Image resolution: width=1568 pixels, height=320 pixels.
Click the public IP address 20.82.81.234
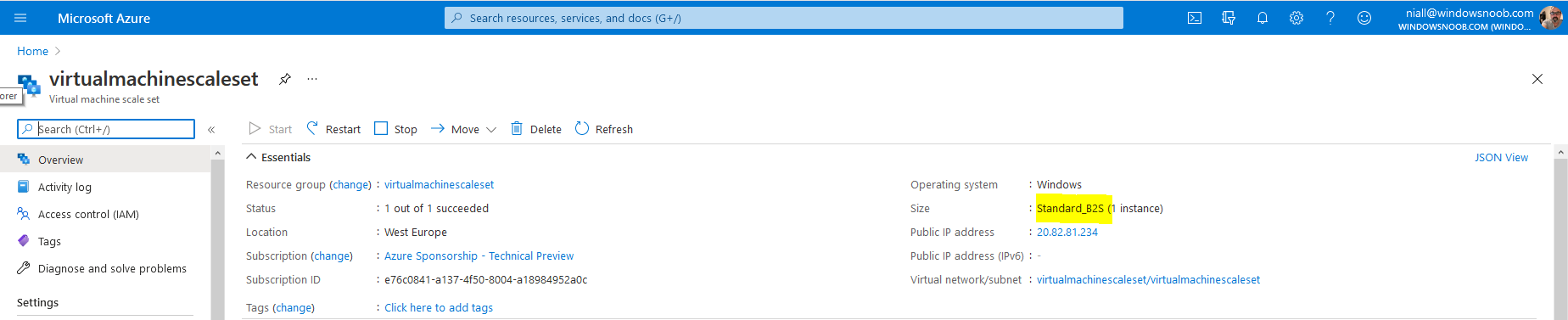(x=1067, y=232)
